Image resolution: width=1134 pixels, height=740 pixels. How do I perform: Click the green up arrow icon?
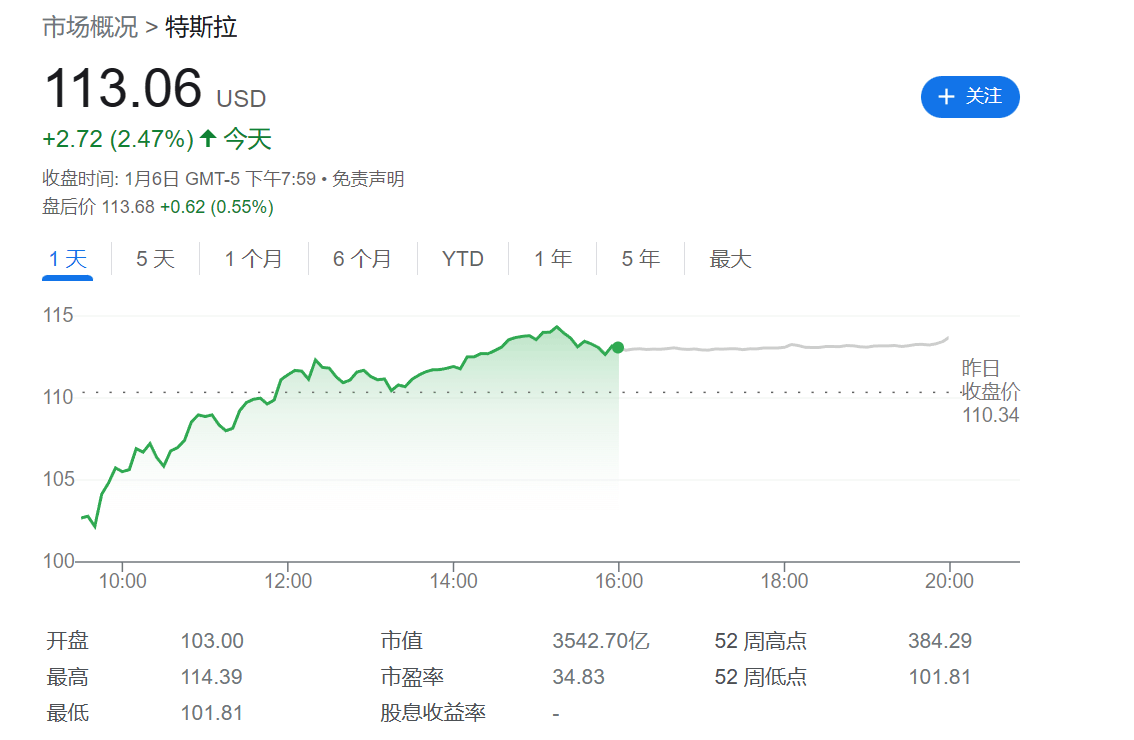tap(208, 137)
